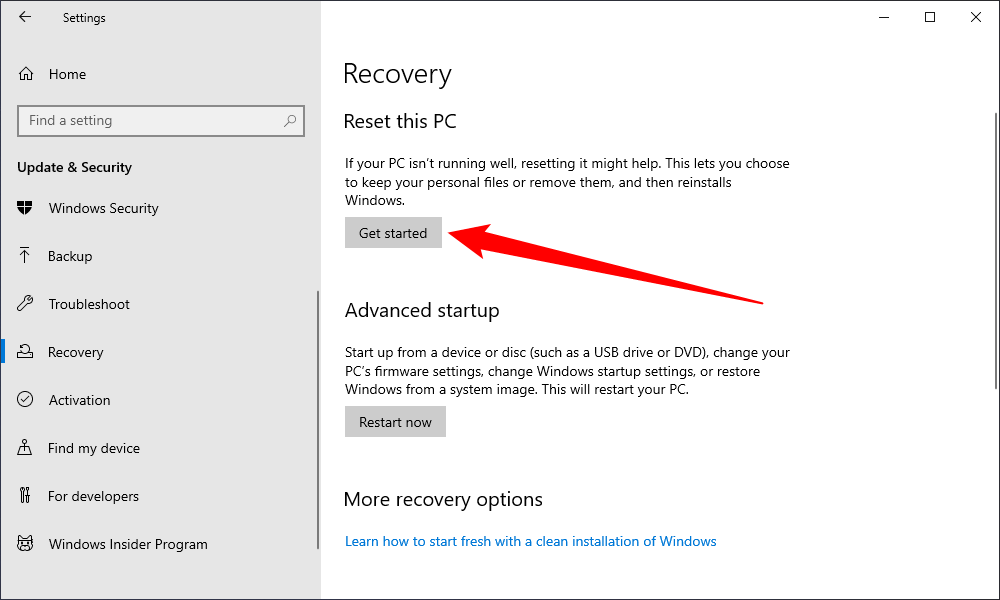Viewport: 1000px width, 600px height.
Task: Click the main page vertical scrollbar
Action: click(994, 250)
